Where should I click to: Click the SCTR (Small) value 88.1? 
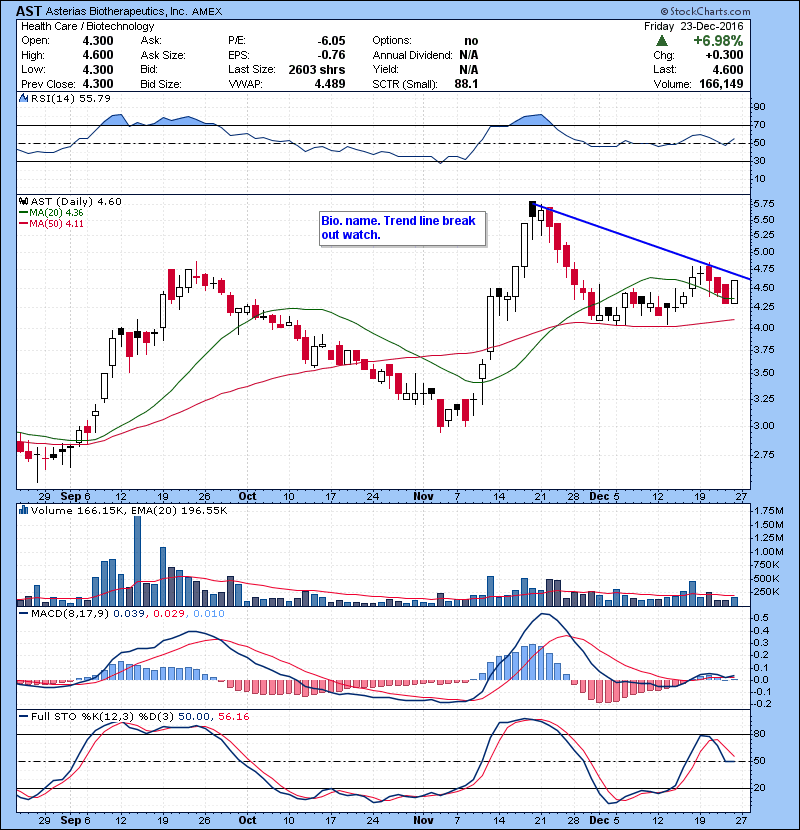[x=466, y=84]
